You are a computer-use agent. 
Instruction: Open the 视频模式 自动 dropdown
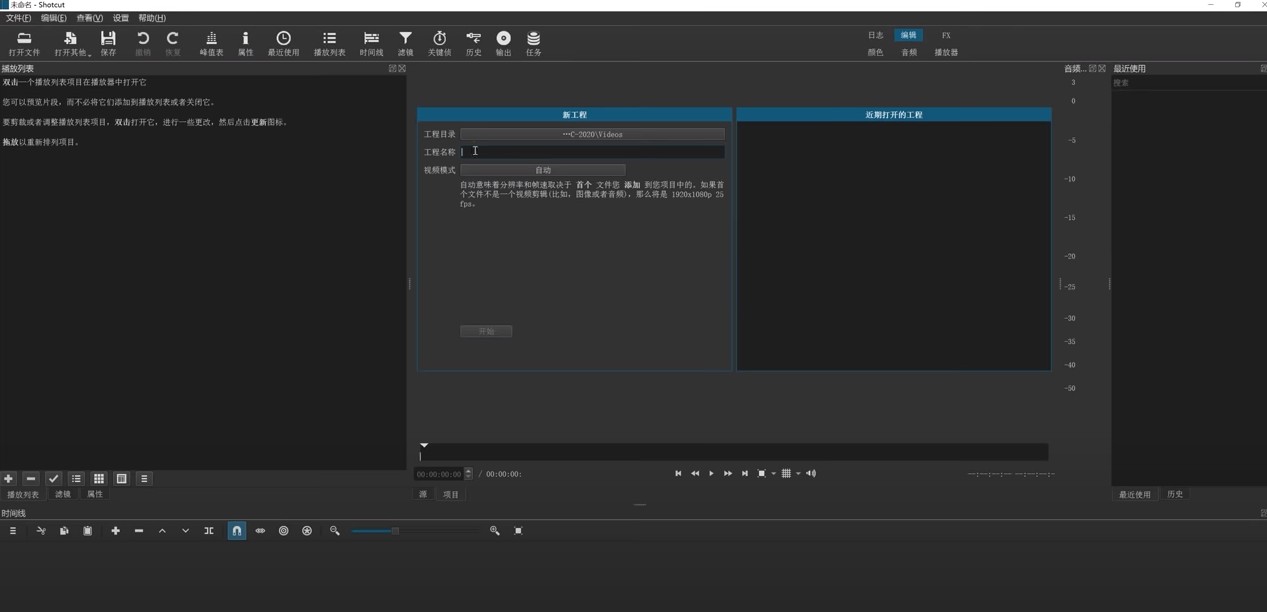(542, 170)
